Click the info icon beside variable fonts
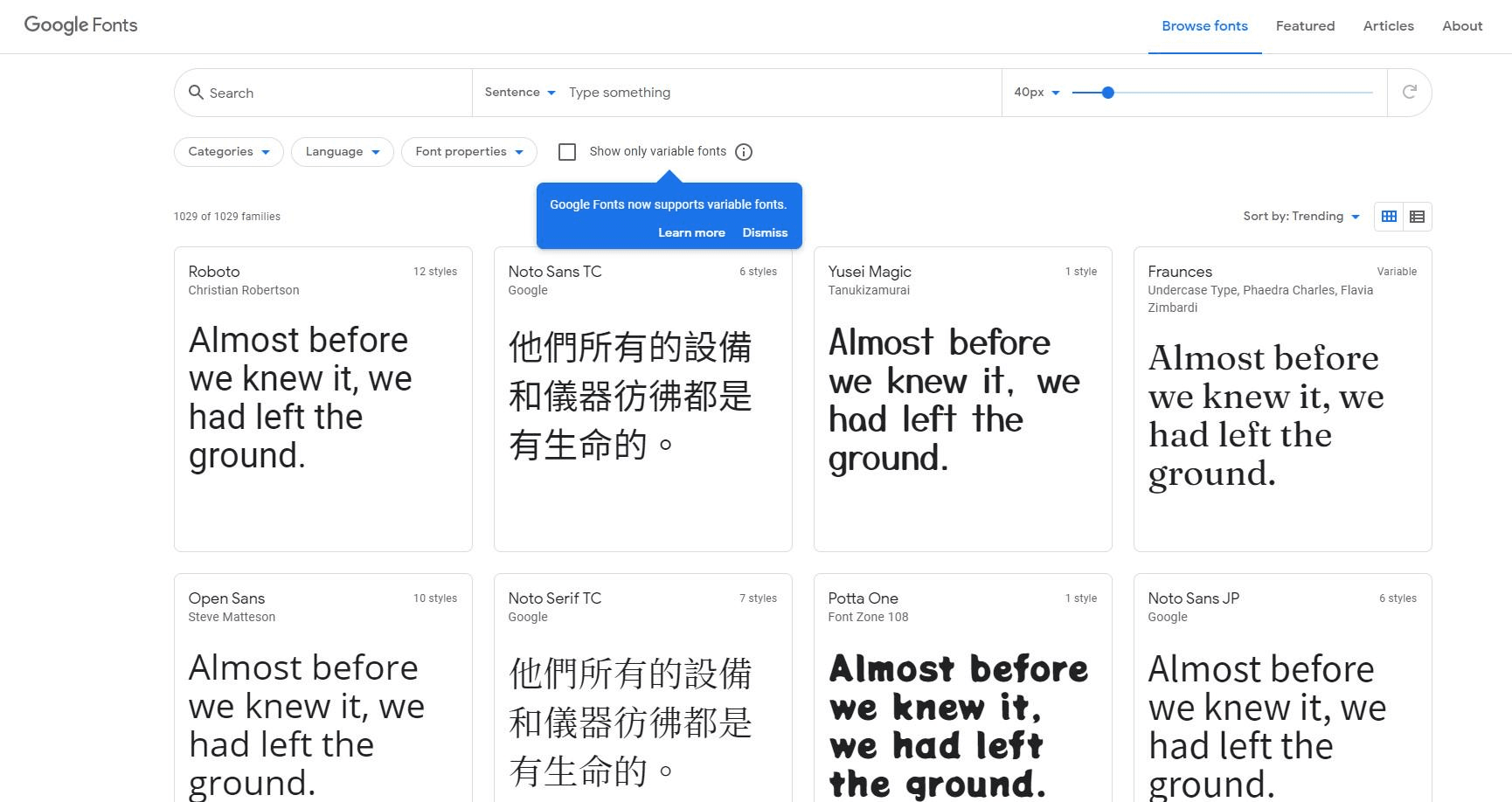 pyautogui.click(x=744, y=151)
